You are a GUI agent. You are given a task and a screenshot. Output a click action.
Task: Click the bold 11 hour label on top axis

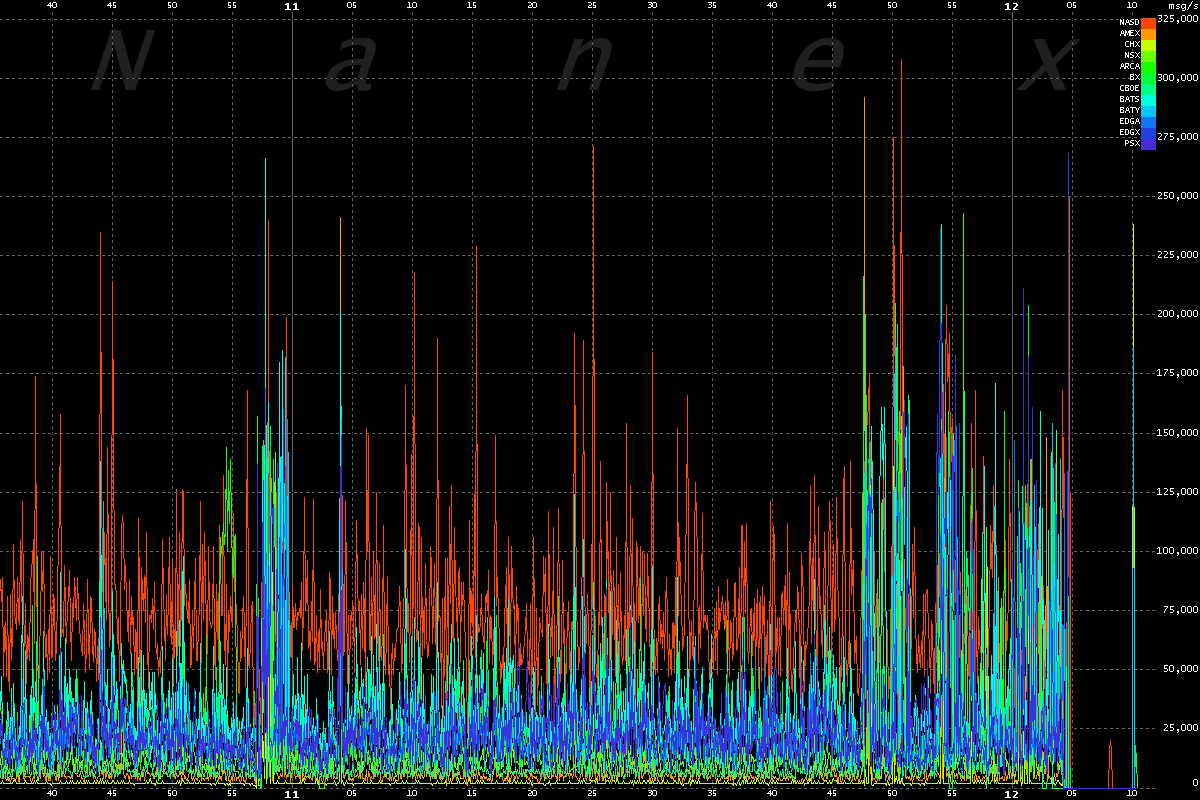click(292, 6)
